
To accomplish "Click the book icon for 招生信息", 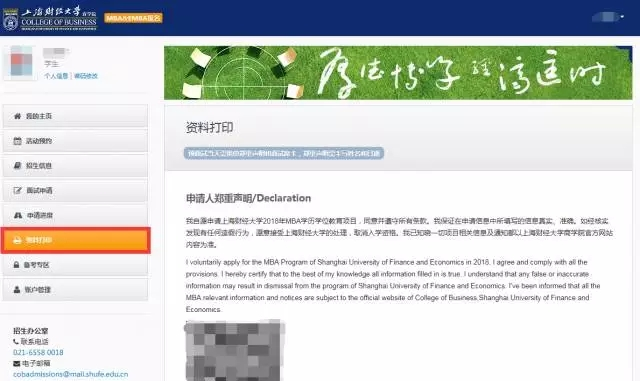I will coord(17,165).
